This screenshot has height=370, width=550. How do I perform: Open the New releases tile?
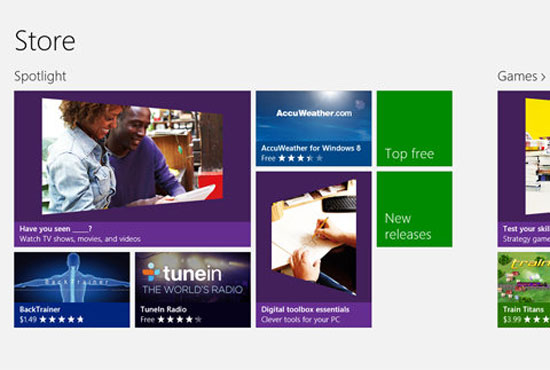pos(415,209)
